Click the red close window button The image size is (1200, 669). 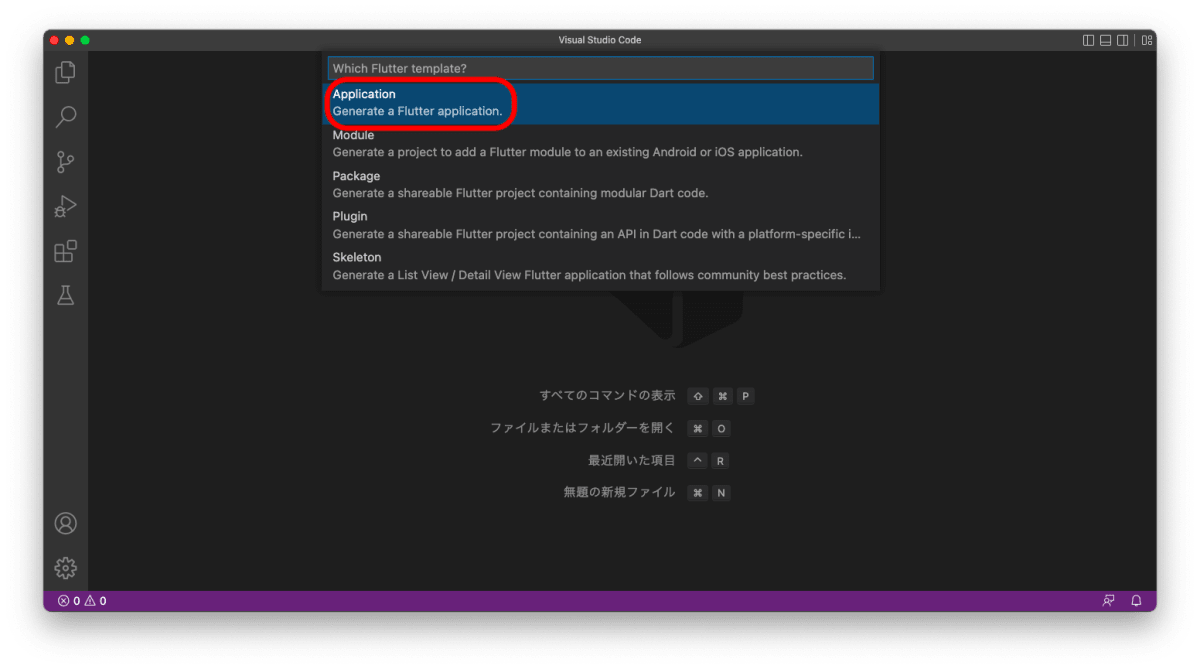[x=54, y=40]
